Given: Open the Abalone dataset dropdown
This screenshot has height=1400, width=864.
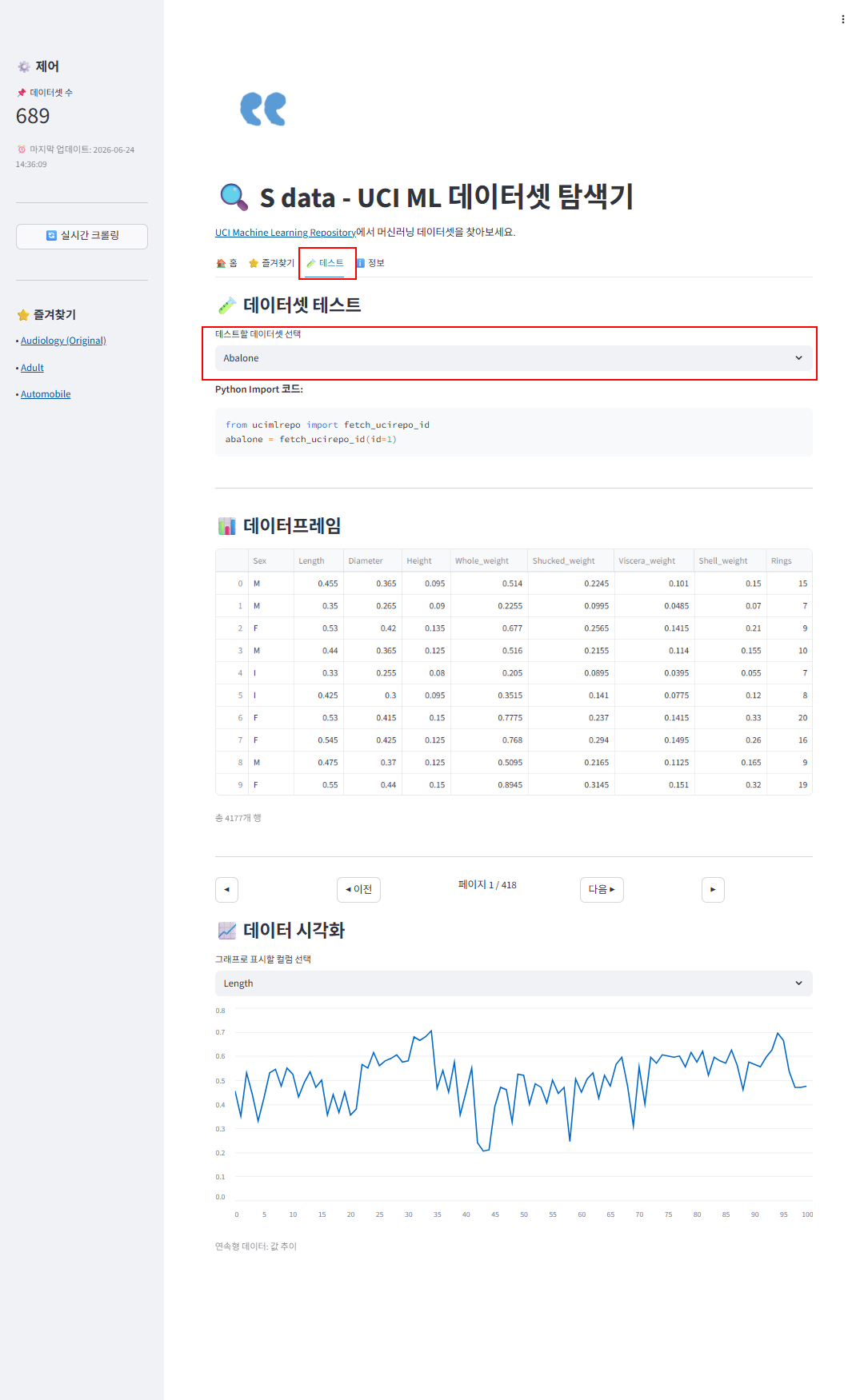Looking at the screenshot, I should pyautogui.click(x=514, y=358).
